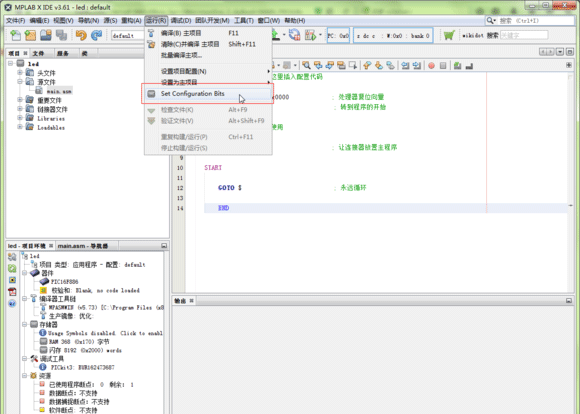Click the New File toolbar icon
The height and width of the screenshot is (414, 580).
(16, 35)
